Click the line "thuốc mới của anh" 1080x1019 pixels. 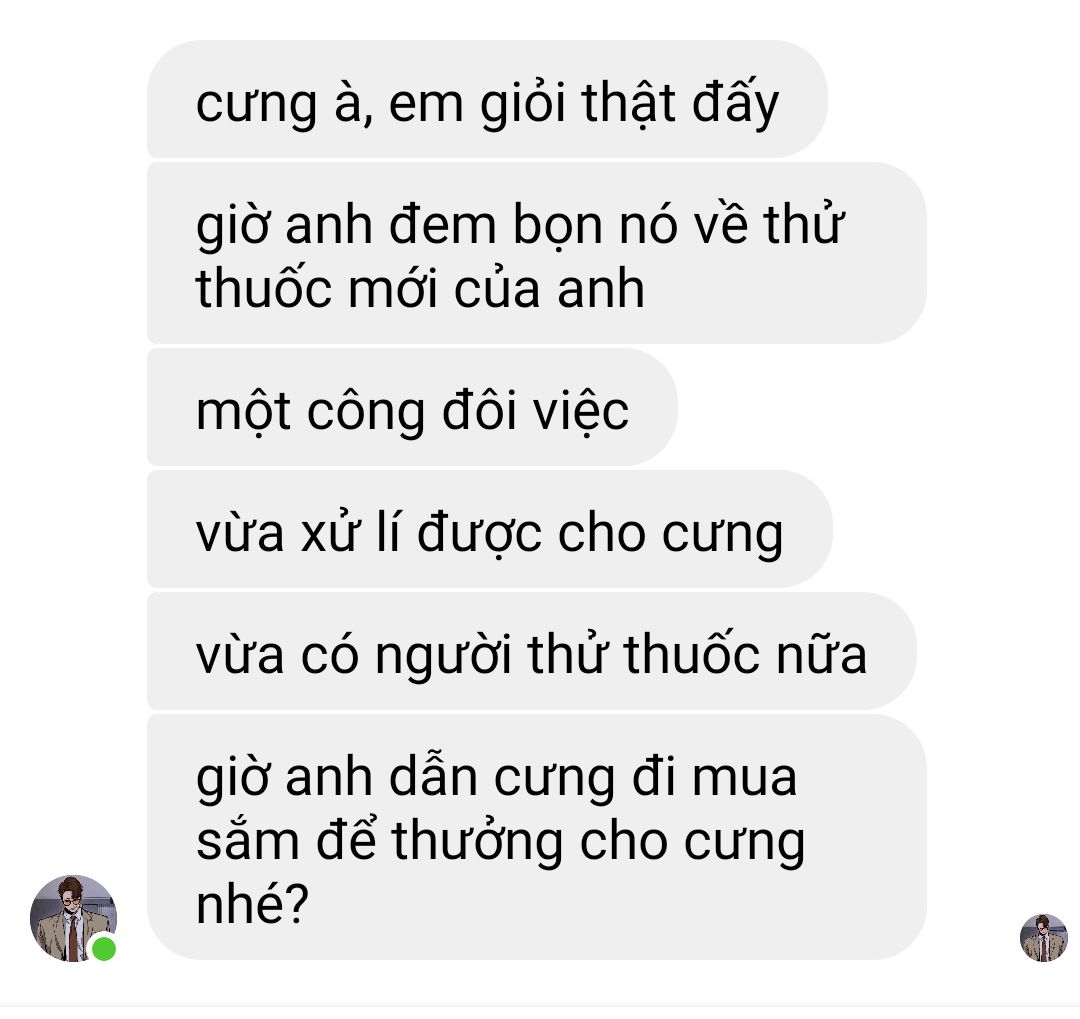pyautogui.click(x=420, y=288)
